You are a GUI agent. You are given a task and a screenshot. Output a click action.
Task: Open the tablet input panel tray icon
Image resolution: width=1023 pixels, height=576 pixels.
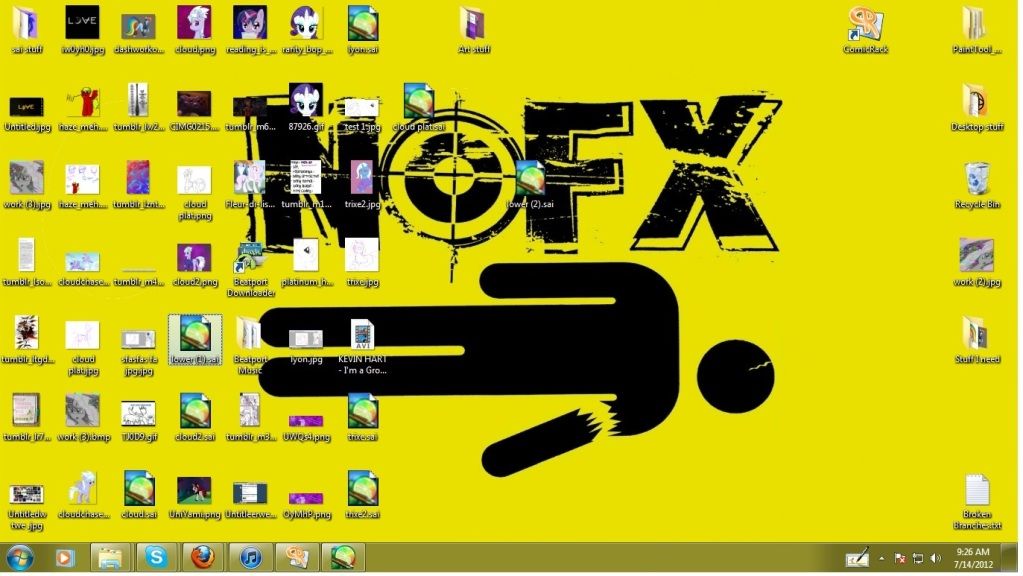(857, 558)
